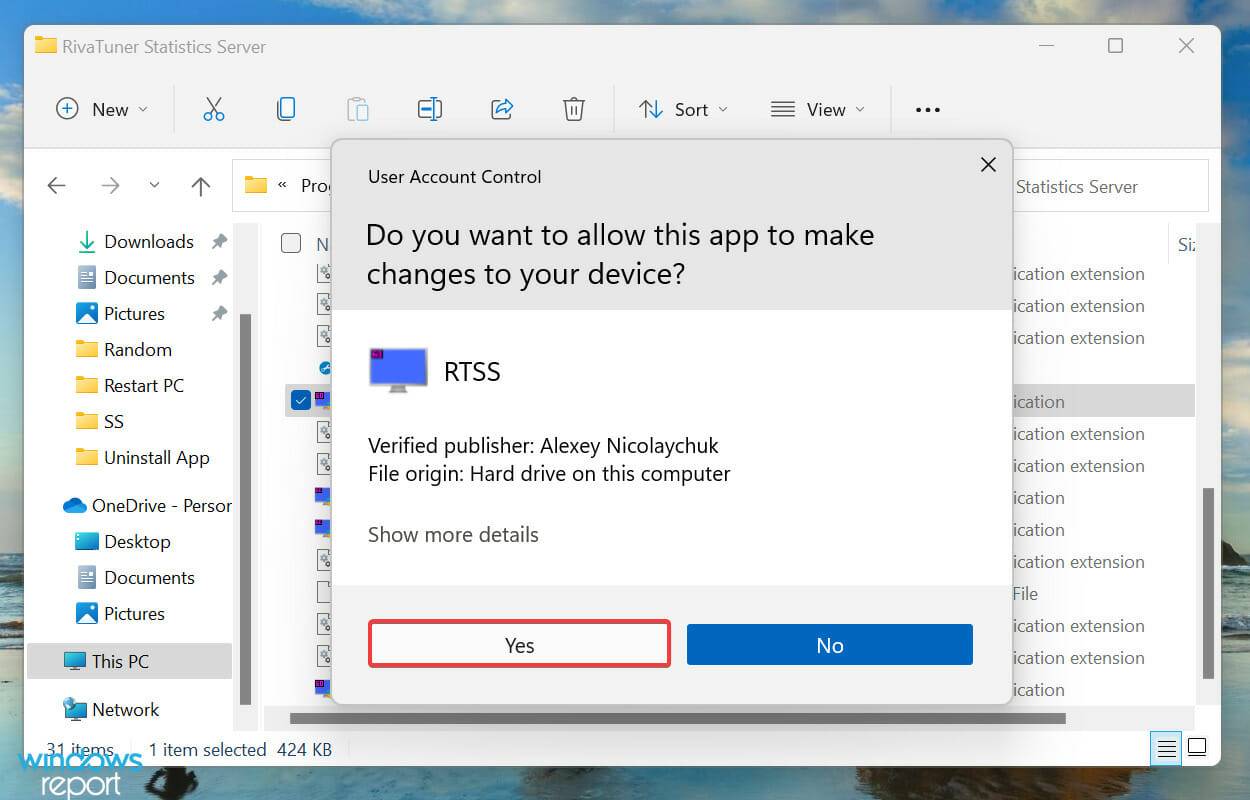Viewport: 1250px width, 800px height.
Task: Switch to large thumbnails view in status bar
Action: (1197, 747)
